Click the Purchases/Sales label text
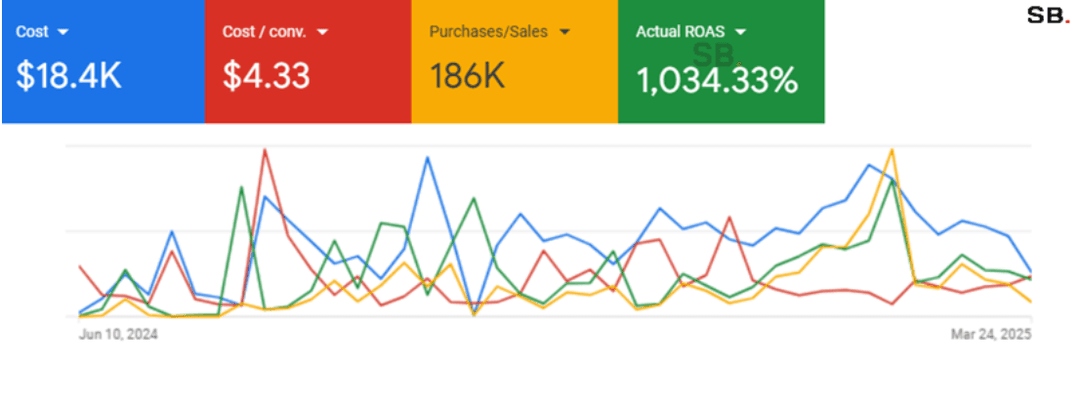This screenshot has height=400, width=1080. point(488,32)
